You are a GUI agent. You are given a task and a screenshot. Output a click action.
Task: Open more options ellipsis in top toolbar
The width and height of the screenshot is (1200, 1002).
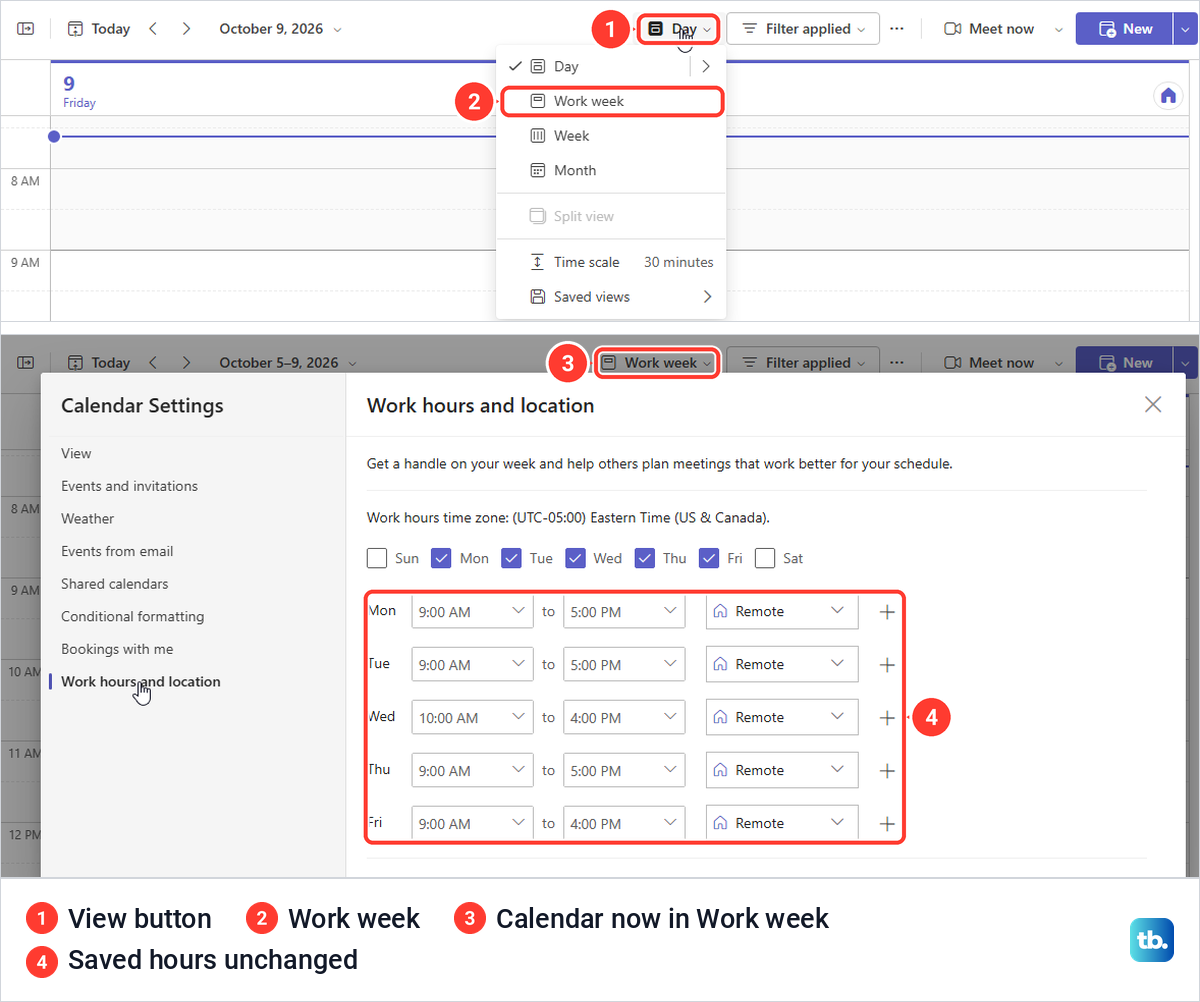(x=897, y=29)
